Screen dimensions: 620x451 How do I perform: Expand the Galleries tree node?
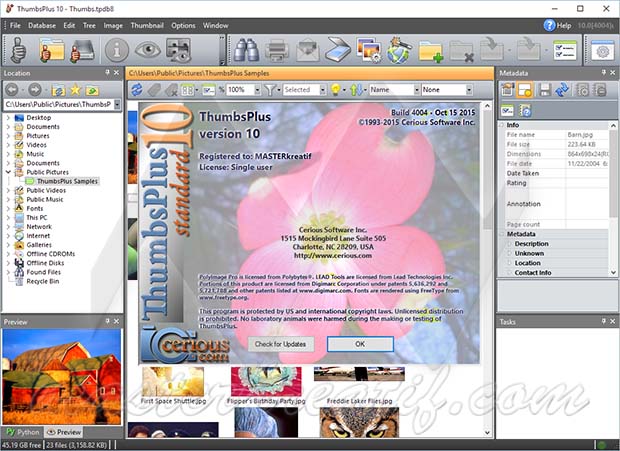coord(8,245)
